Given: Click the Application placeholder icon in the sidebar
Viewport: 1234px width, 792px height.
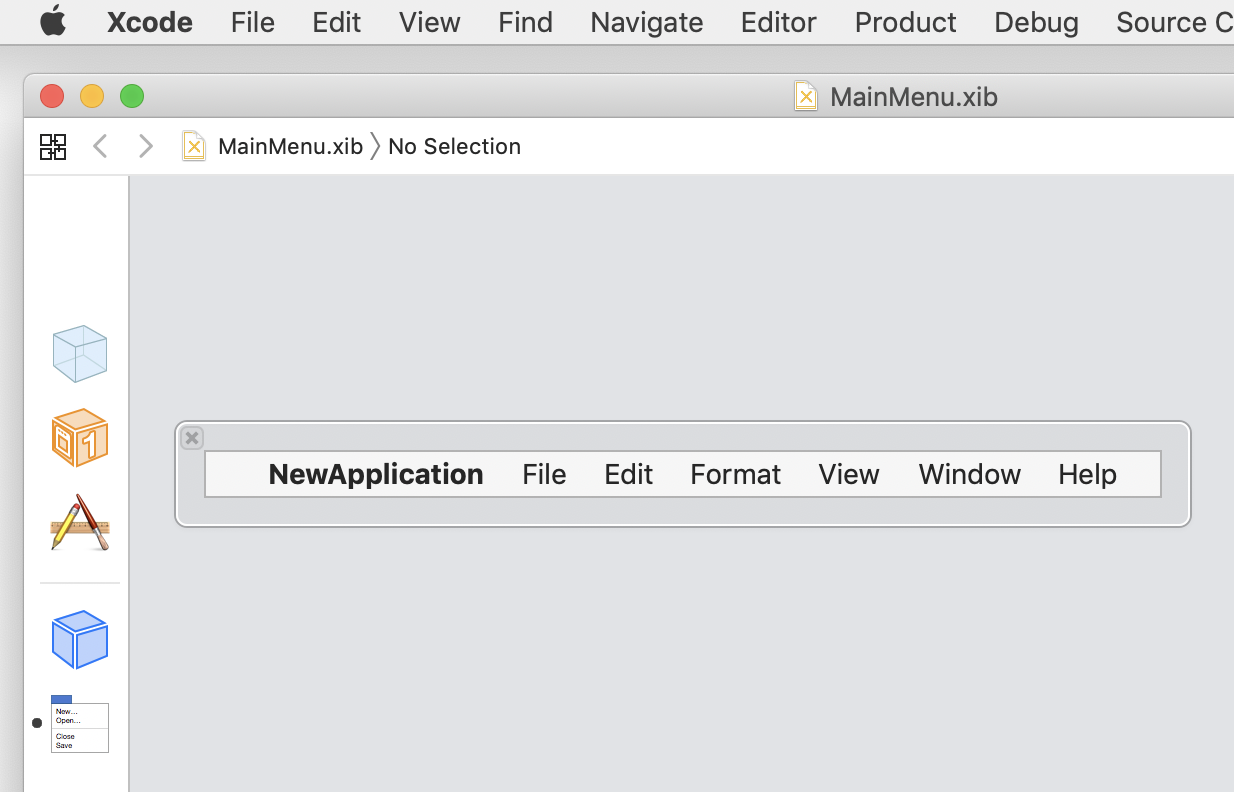Looking at the screenshot, I should point(80,523).
